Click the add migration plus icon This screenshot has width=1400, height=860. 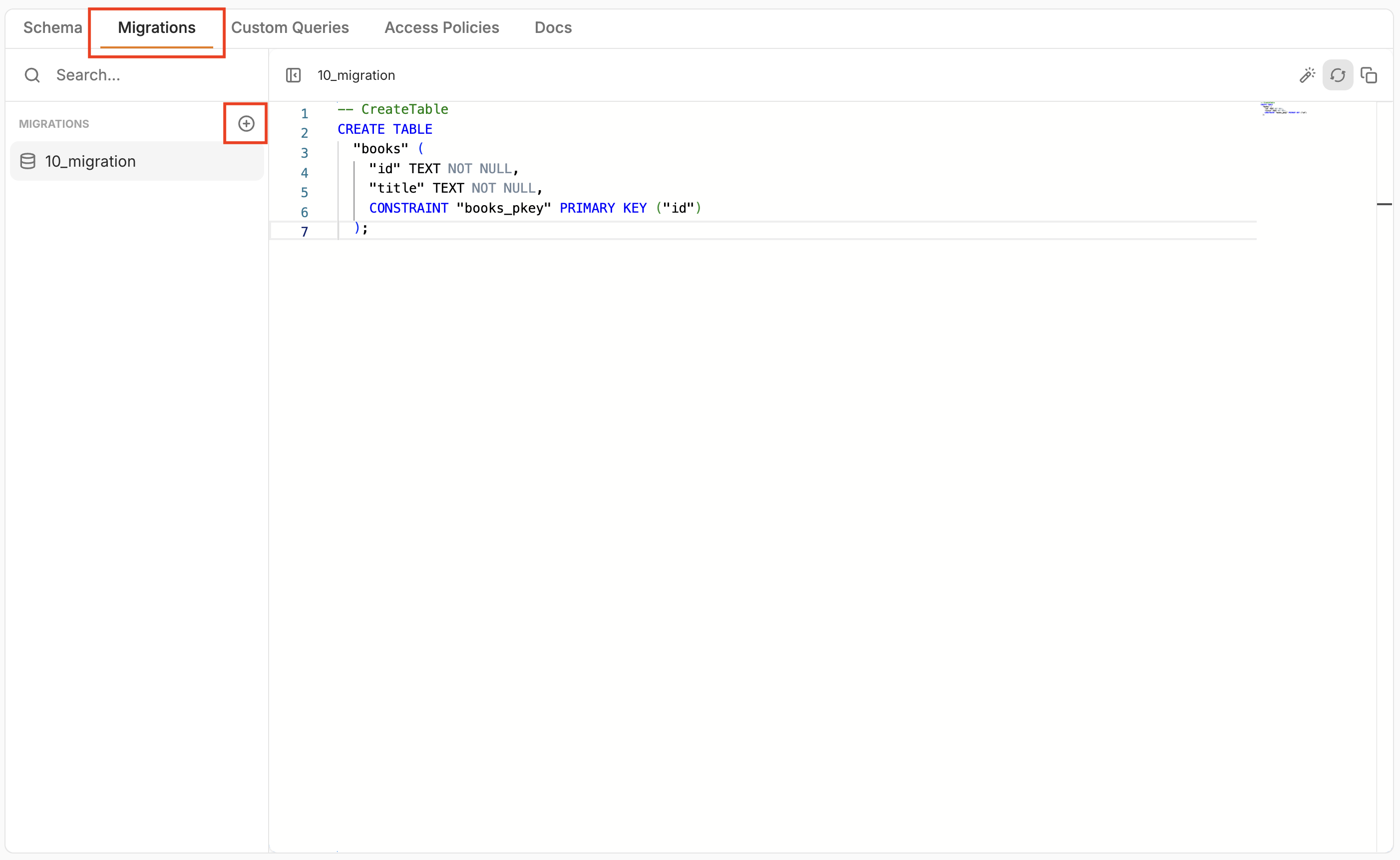tap(246, 123)
